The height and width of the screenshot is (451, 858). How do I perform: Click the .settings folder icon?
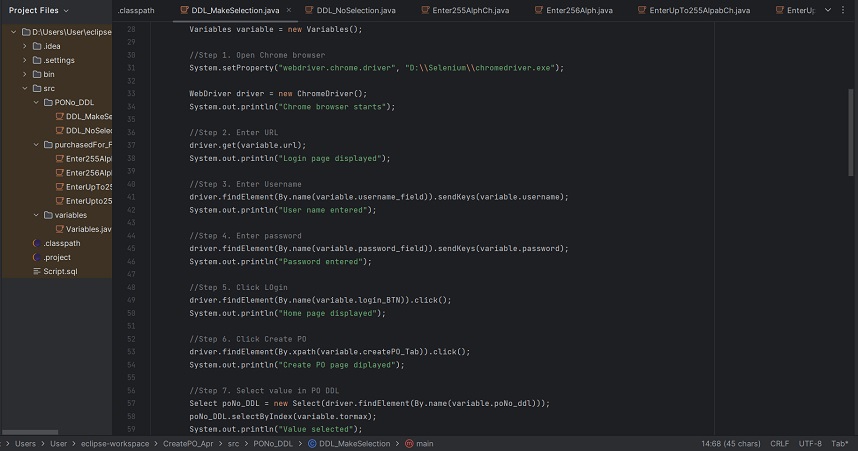tap(37, 60)
